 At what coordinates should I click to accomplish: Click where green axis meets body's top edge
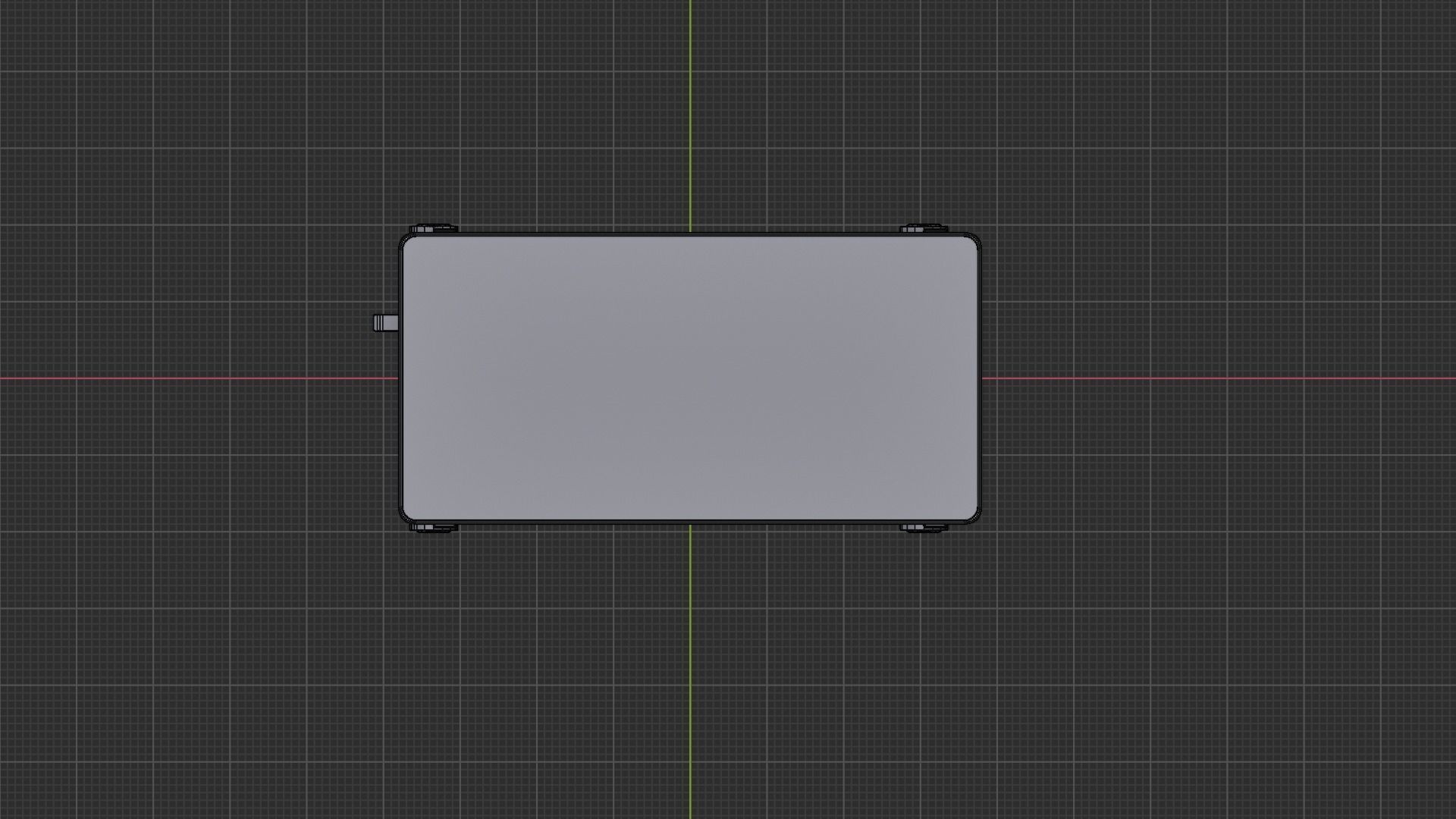(690, 234)
